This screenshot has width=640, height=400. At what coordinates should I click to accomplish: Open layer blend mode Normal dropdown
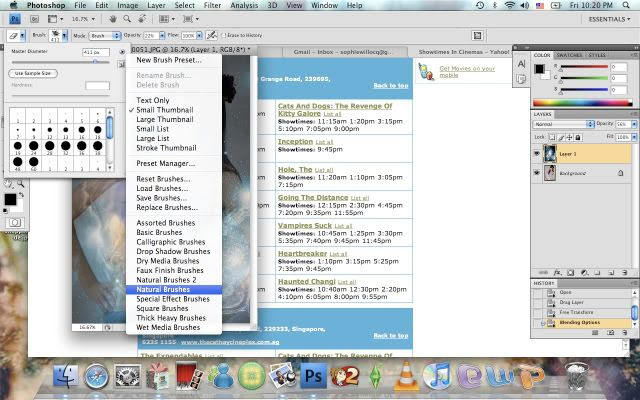point(563,124)
